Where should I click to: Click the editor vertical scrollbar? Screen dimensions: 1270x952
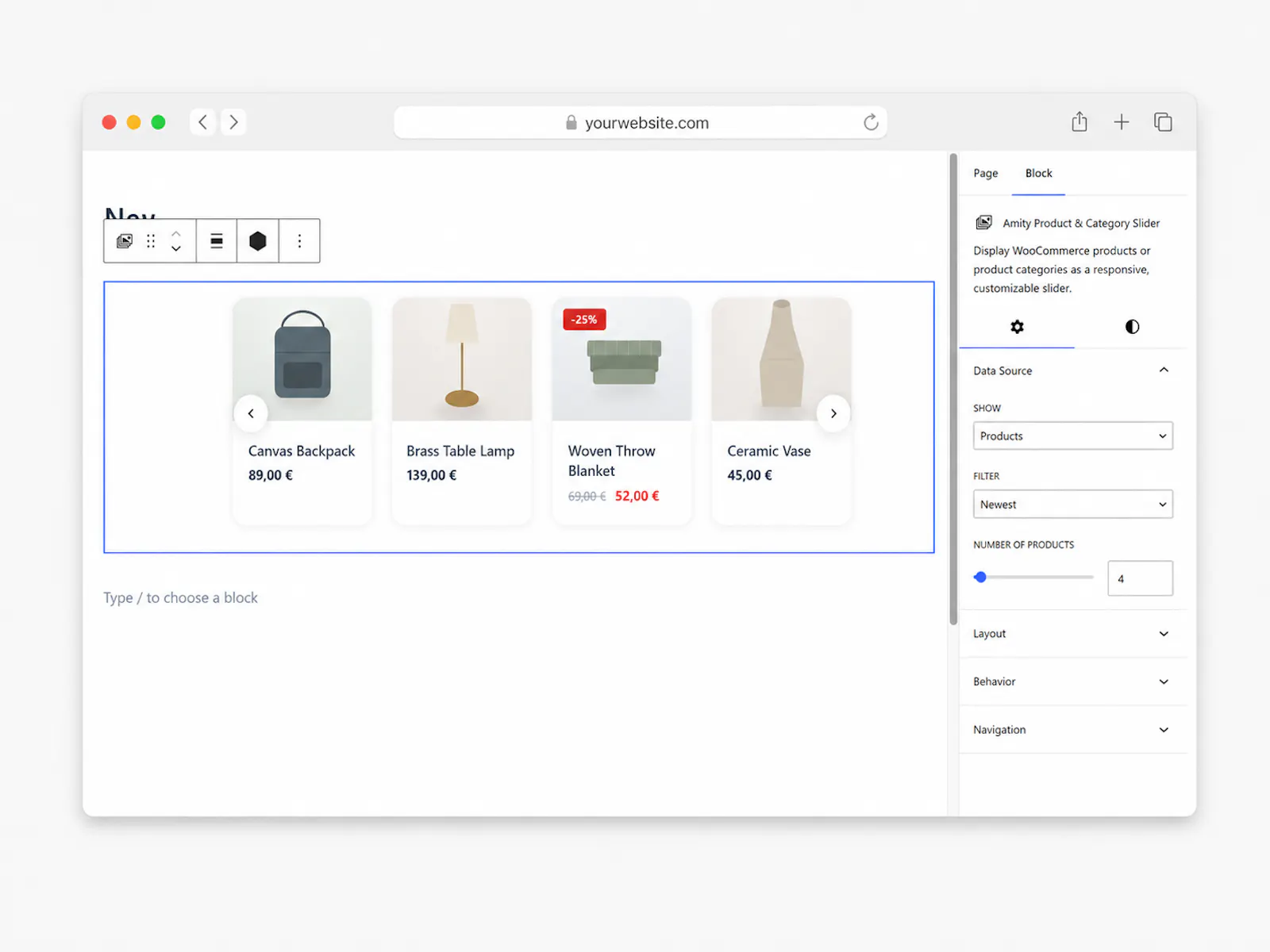pyautogui.click(x=953, y=389)
